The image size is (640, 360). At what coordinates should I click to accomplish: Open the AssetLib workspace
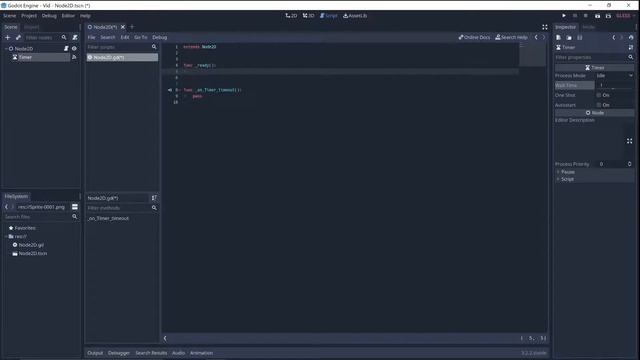tap(355, 16)
